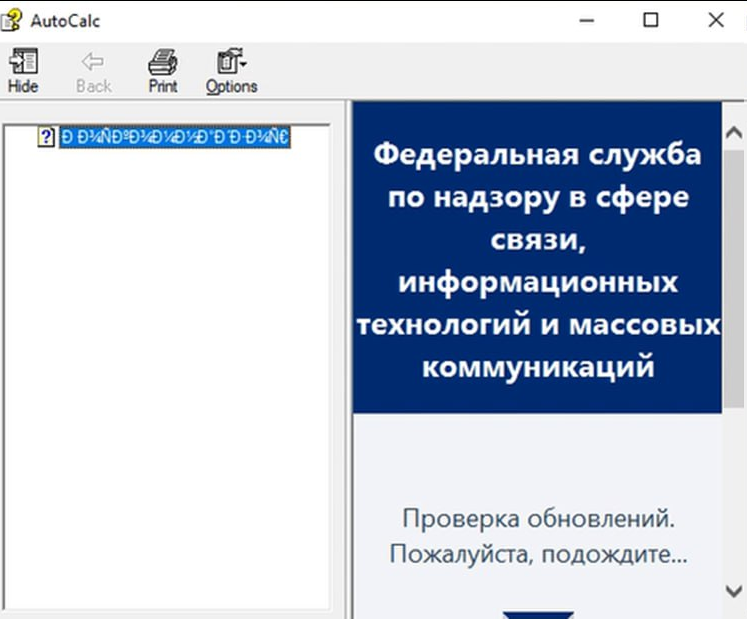This screenshot has height=619, width=747.
Task: Click the vertical scrollbar thumb
Action: tap(734, 280)
